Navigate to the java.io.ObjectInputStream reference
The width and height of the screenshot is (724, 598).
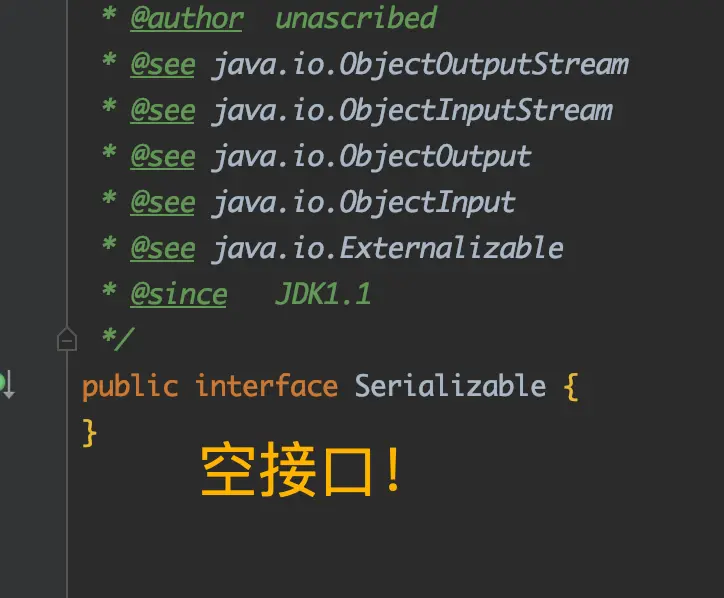[412, 111]
